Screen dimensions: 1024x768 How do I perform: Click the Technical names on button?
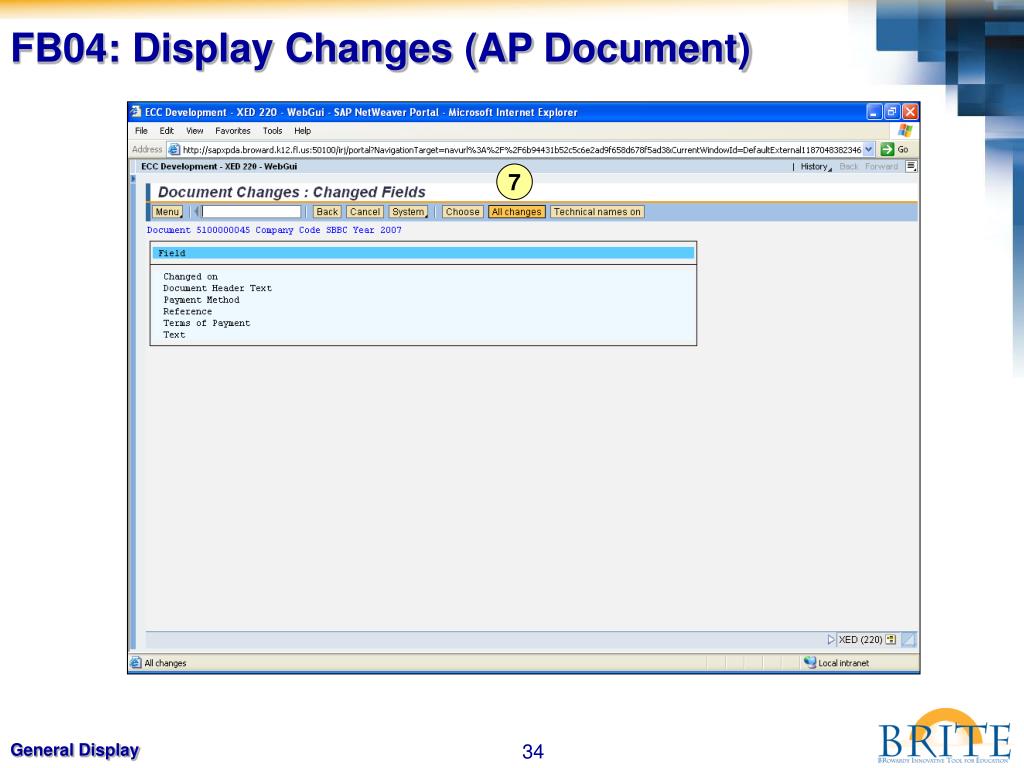pyautogui.click(x=597, y=212)
